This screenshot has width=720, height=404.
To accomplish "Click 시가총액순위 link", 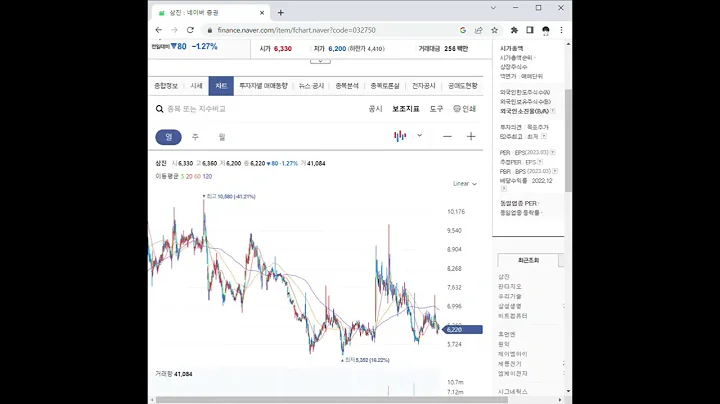I will coord(516,58).
